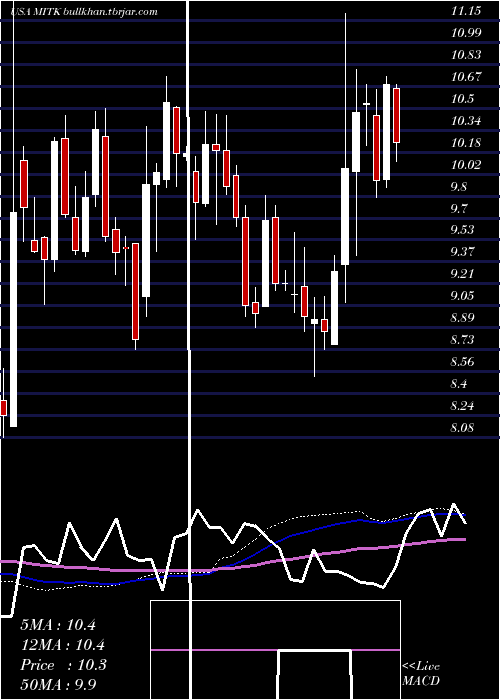Select the 10.34 price axis label
500x700 pixels.
point(466,121)
